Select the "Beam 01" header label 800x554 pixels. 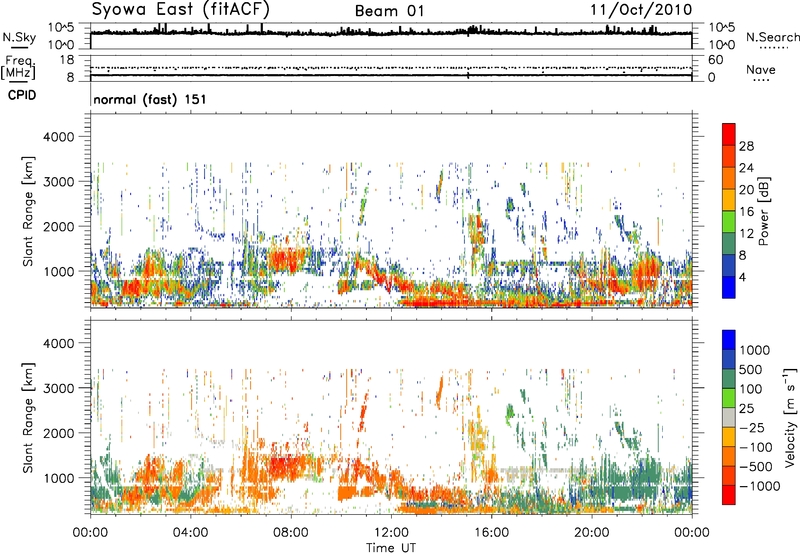(x=389, y=11)
